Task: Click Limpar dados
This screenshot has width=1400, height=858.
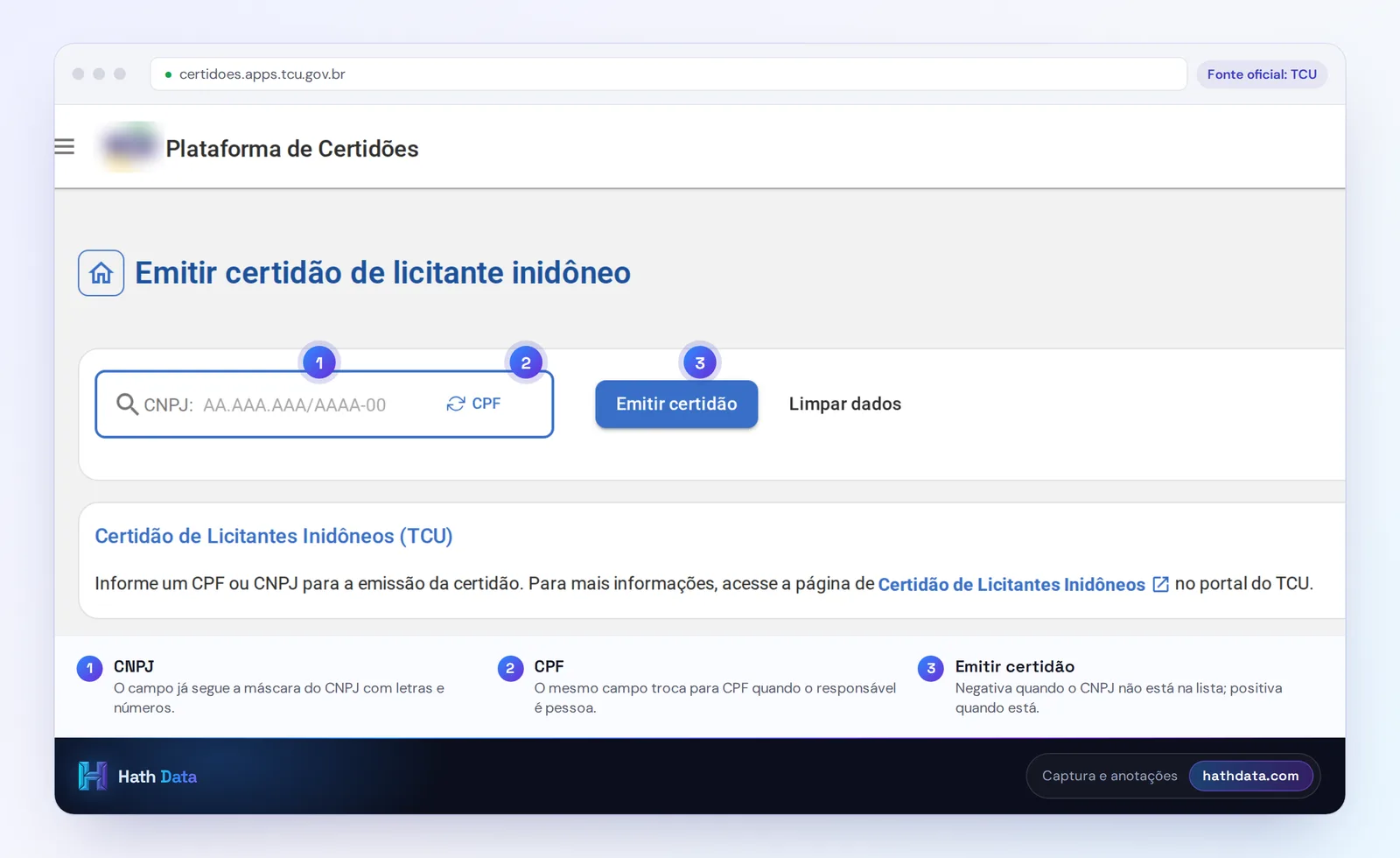Action: tap(845, 404)
